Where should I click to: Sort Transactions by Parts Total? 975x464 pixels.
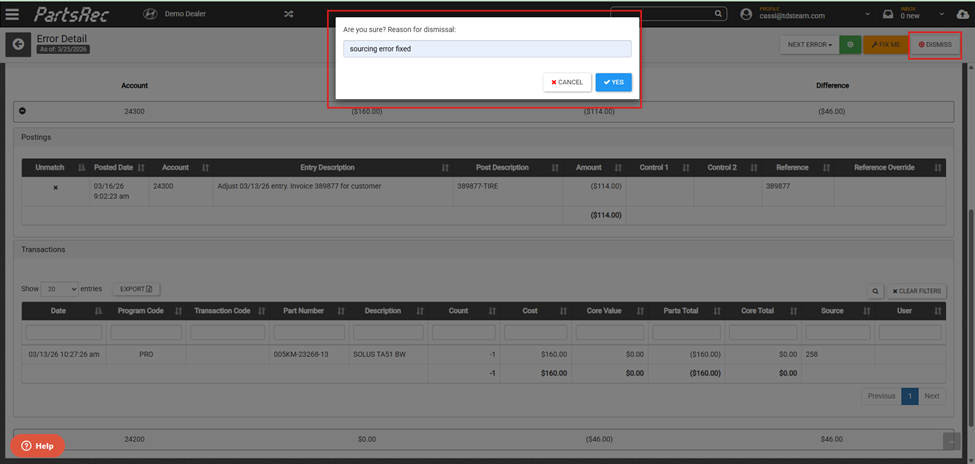click(x=686, y=310)
